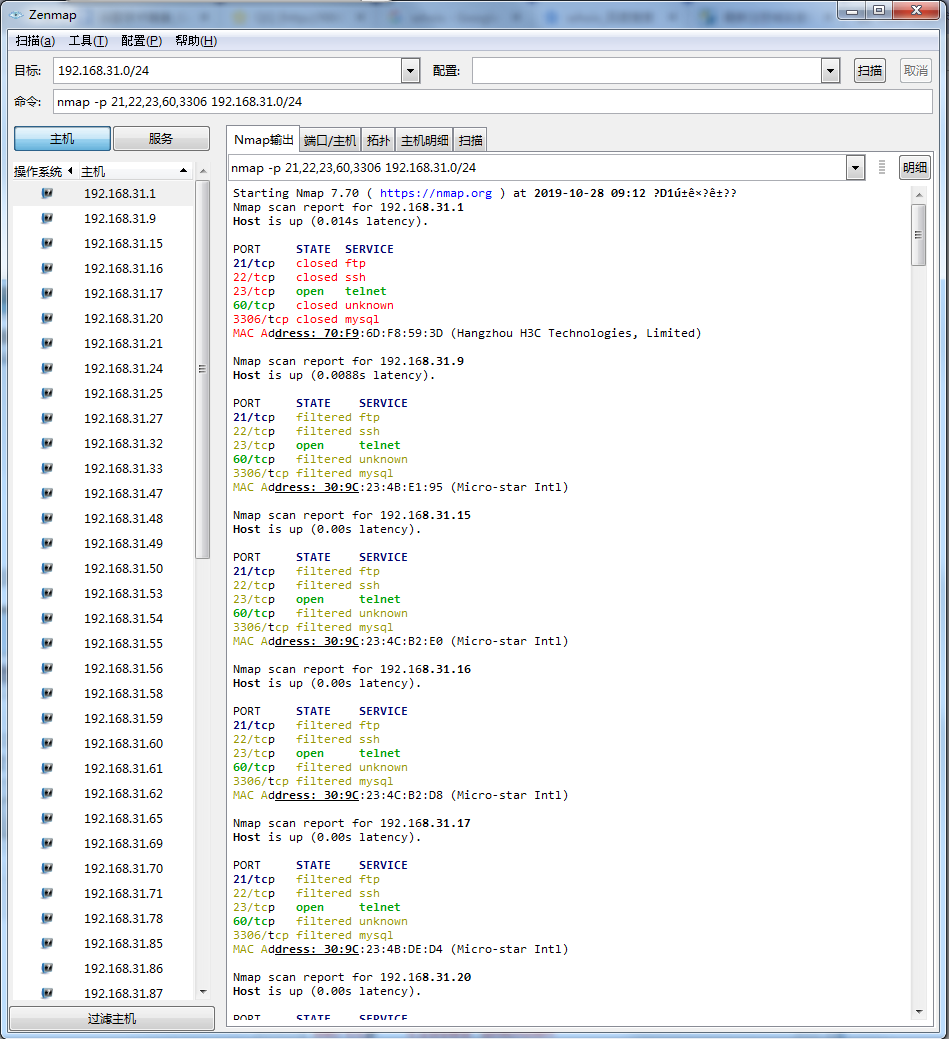Click the OS icon beside host 192.168.31.54

coord(47,618)
